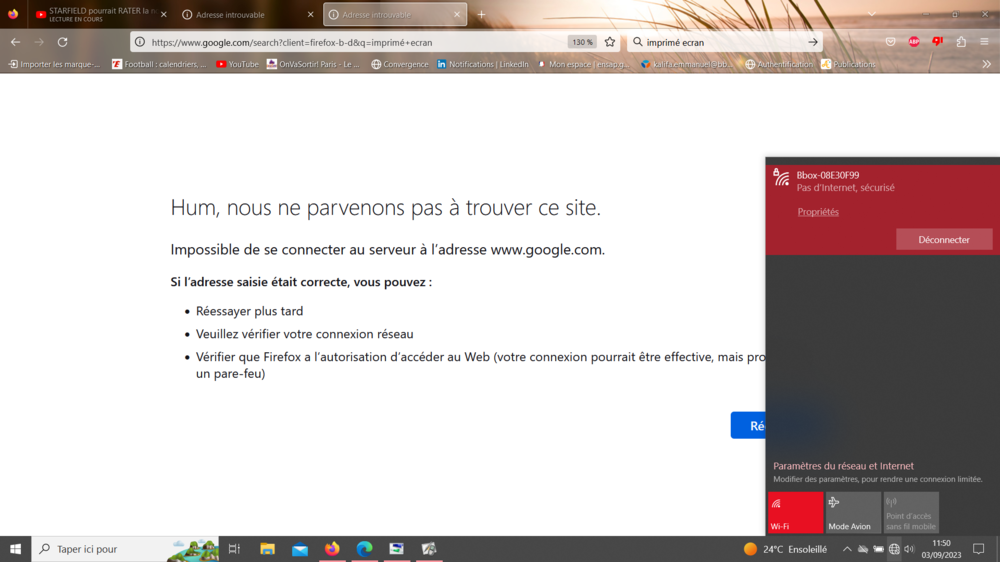The height and width of the screenshot is (562, 1000).
Task: Reload the page with the refresh icon
Action: [62, 42]
